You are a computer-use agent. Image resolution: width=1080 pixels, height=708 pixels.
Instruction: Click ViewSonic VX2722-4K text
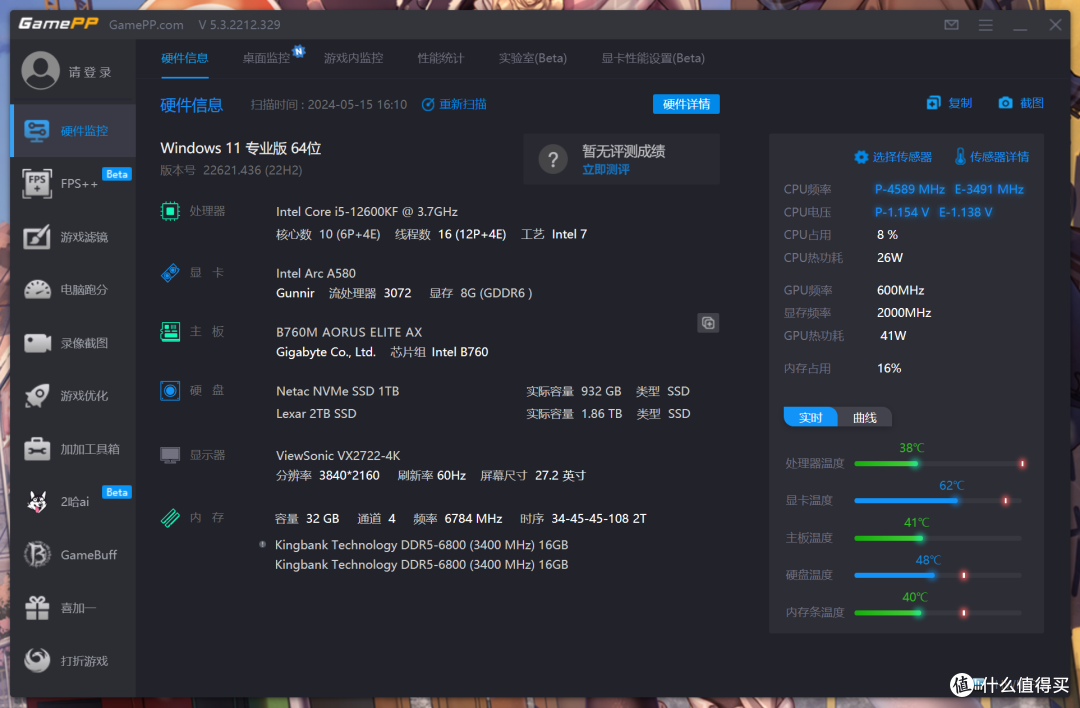point(338,455)
